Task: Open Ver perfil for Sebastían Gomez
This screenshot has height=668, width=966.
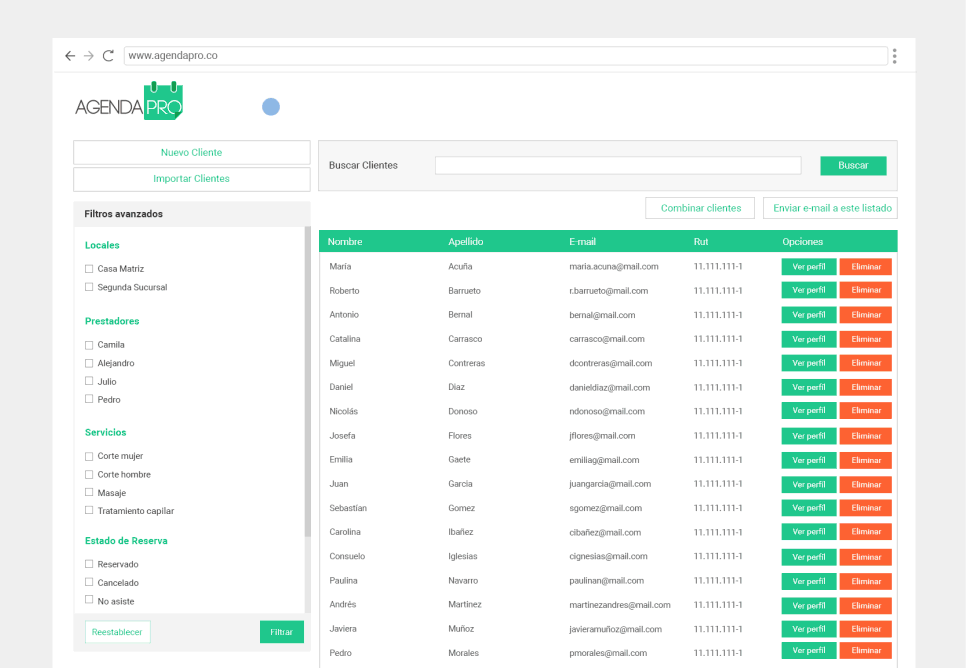Action: coord(809,508)
